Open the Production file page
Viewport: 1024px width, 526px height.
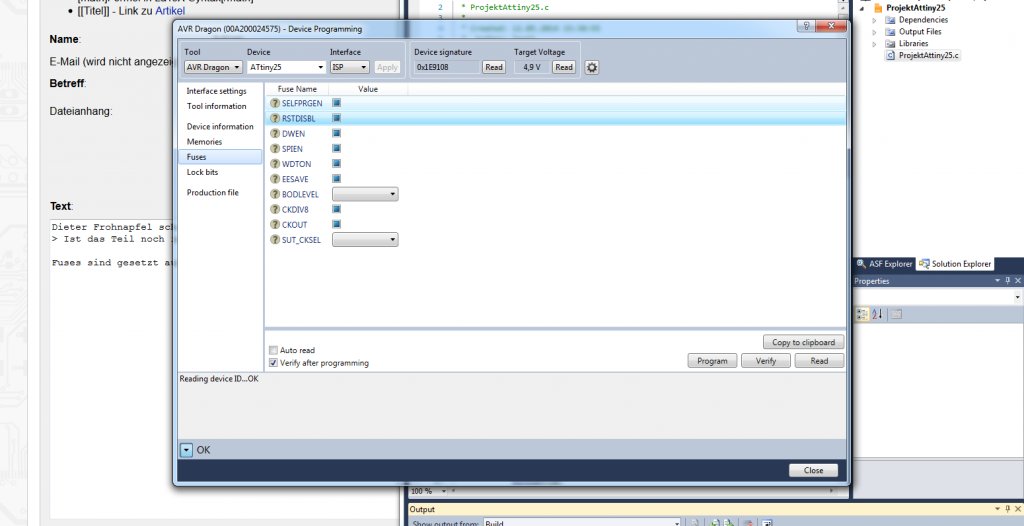(x=213, y=192)
